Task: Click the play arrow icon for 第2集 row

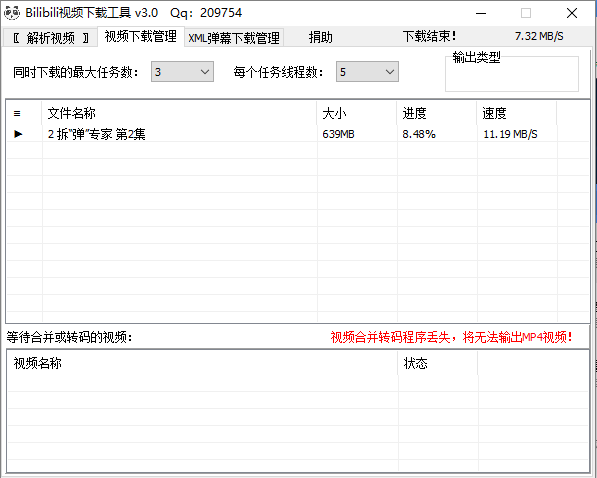Action: (18, 134)
